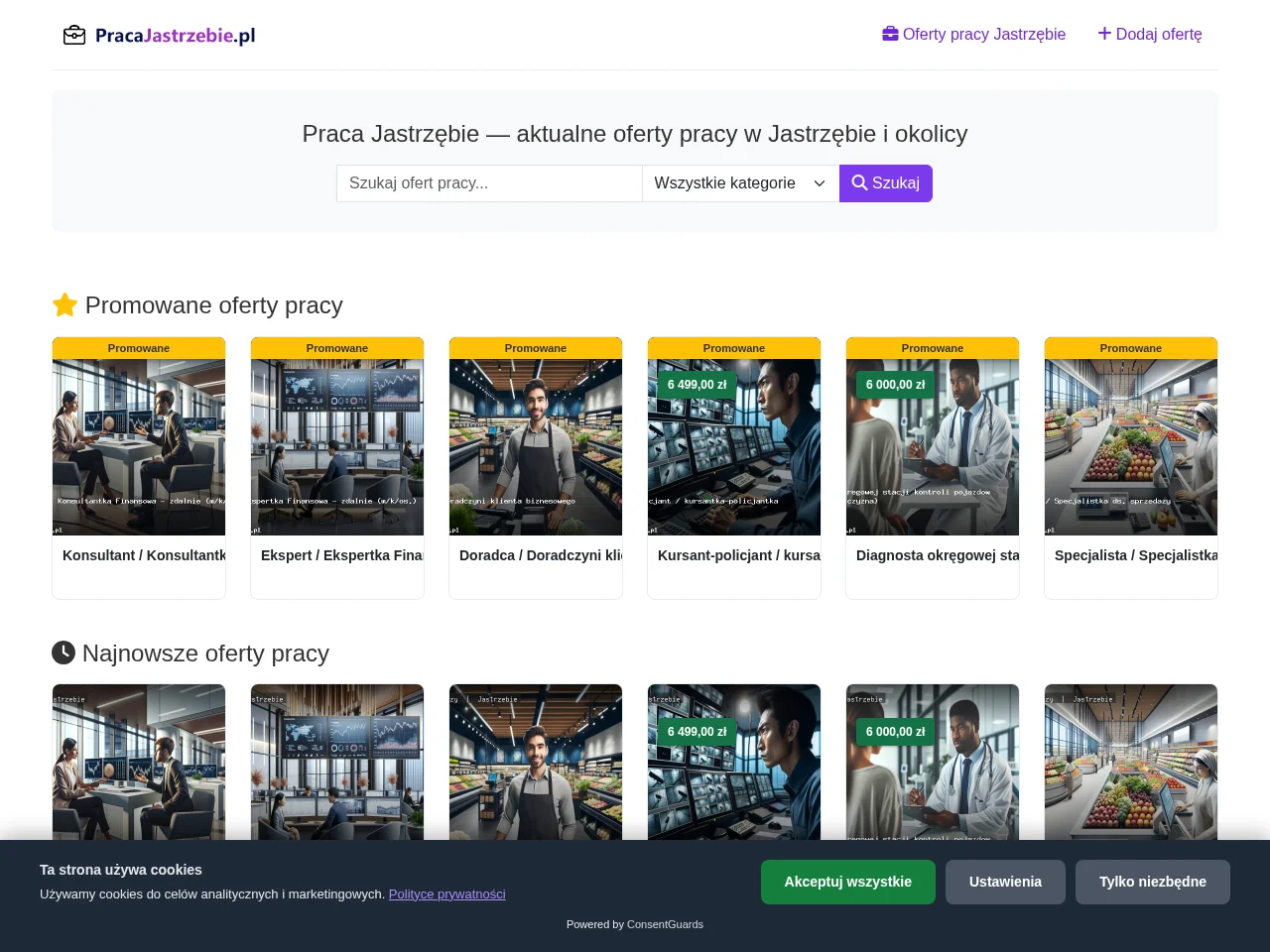Click Specjalista / Specjalistka offer title

pos(1136,555)
